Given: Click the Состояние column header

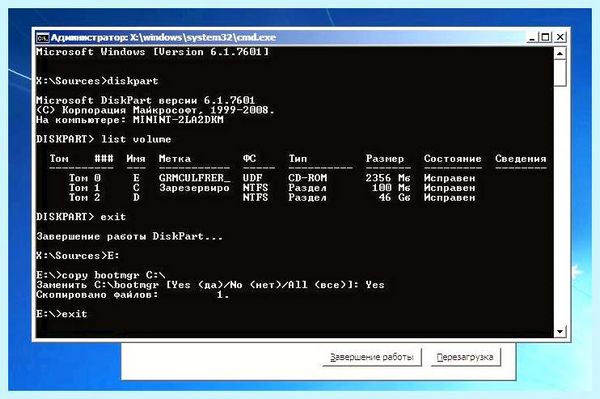Looking at the screenshot, I should 452,158.
